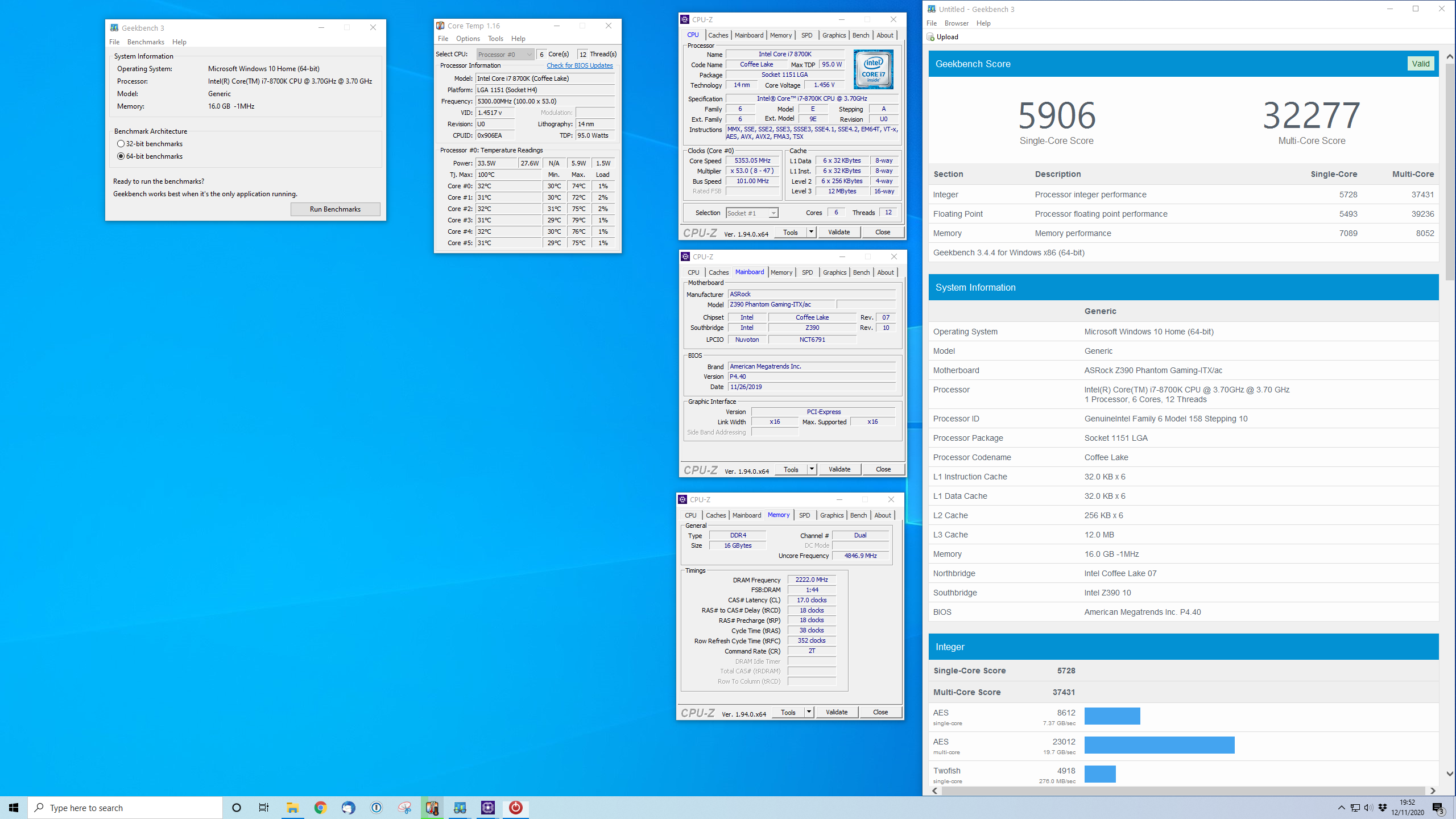Click the scroll-down arrow in Geekbench results
Image resolution: width=1456 pixels, height=819 pixels.
click(1450, 773)
